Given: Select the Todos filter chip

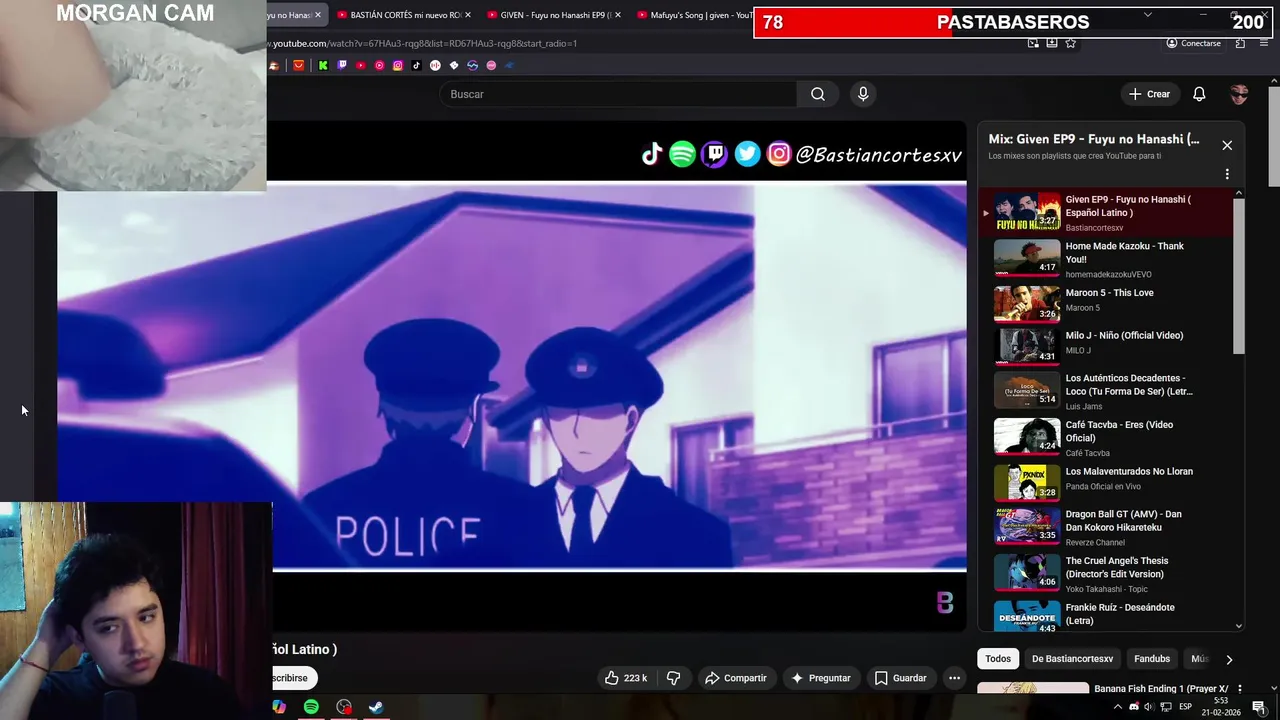Looking at the screenshot, I should point(998,659).
